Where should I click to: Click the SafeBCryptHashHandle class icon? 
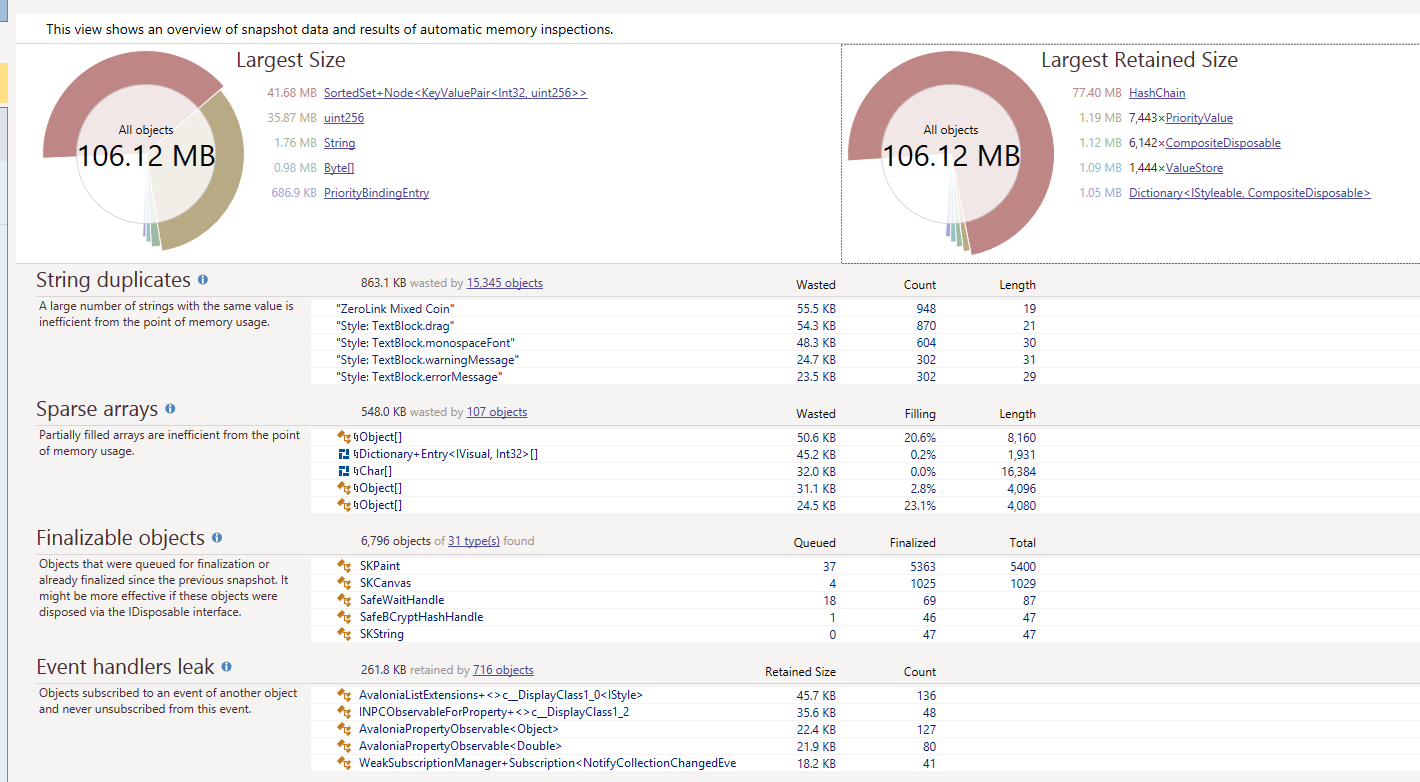pyautogui.click(x=344, y=617)
